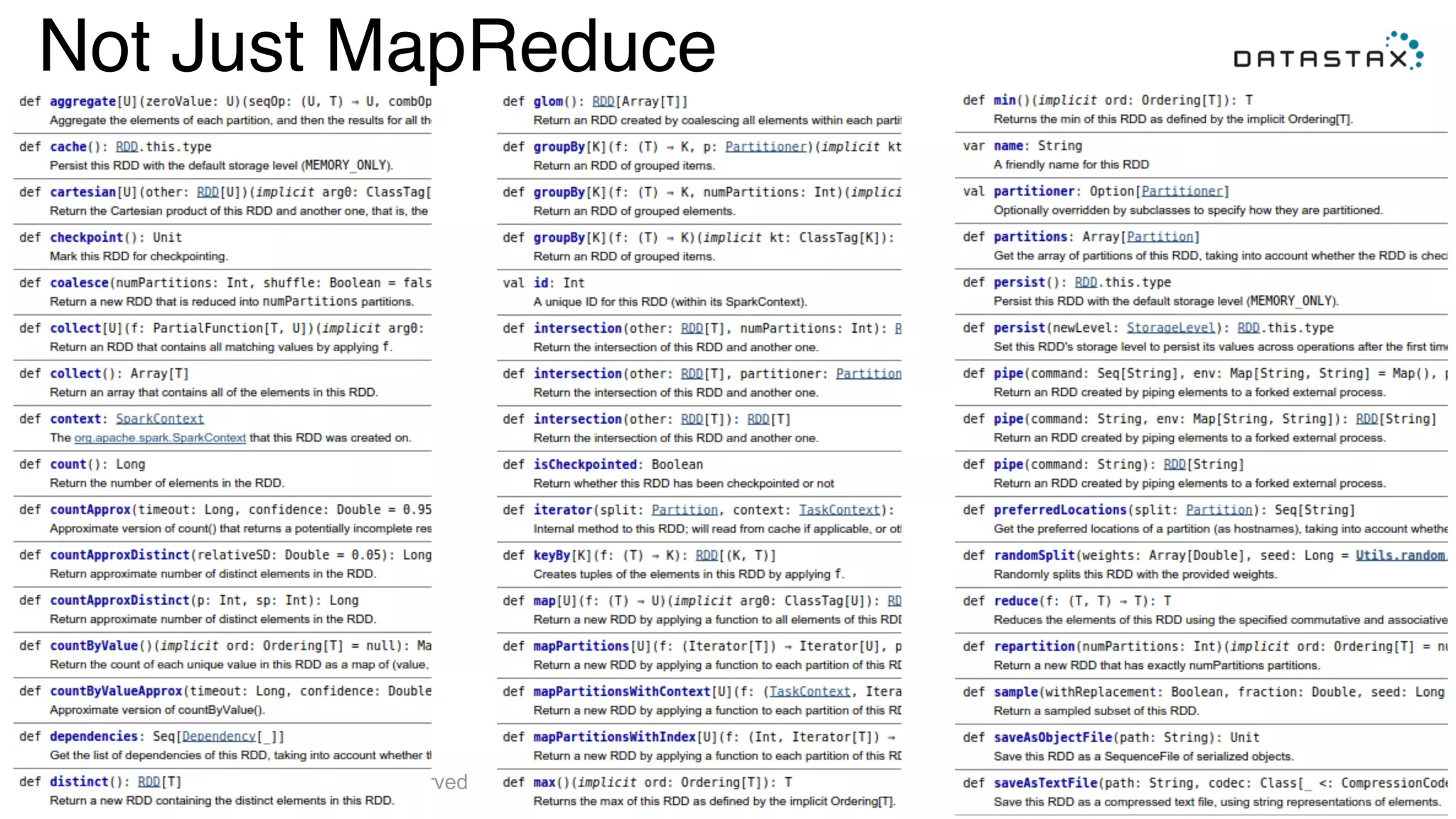The height and width of the screenshot is (819, 1456).
Task: Follow the Utils.random link
Action: point(1401,555)
